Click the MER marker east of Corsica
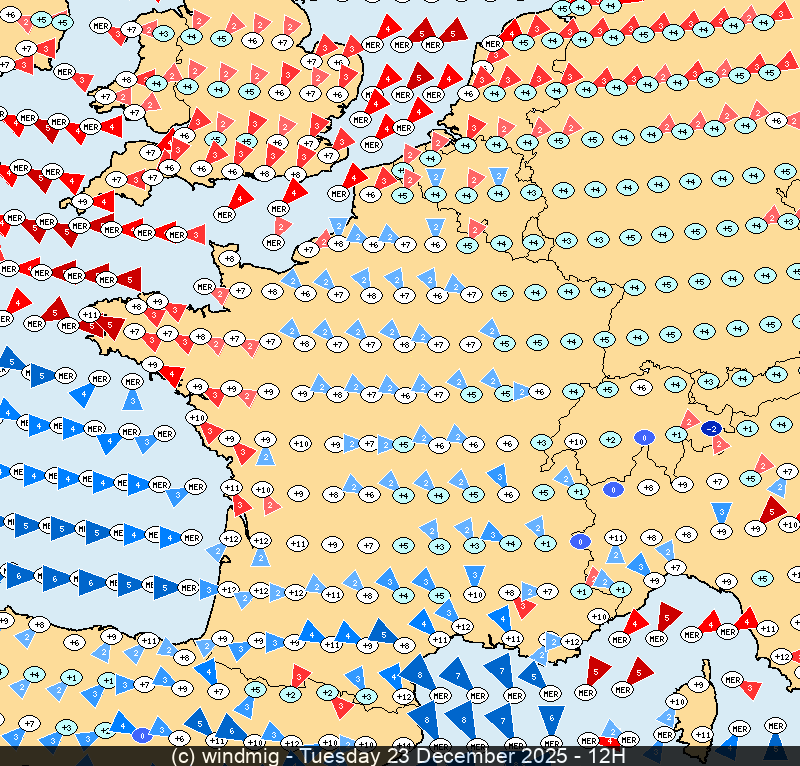Screen dimensions: 800x766 pyautogui.click(x=733, y=680)
